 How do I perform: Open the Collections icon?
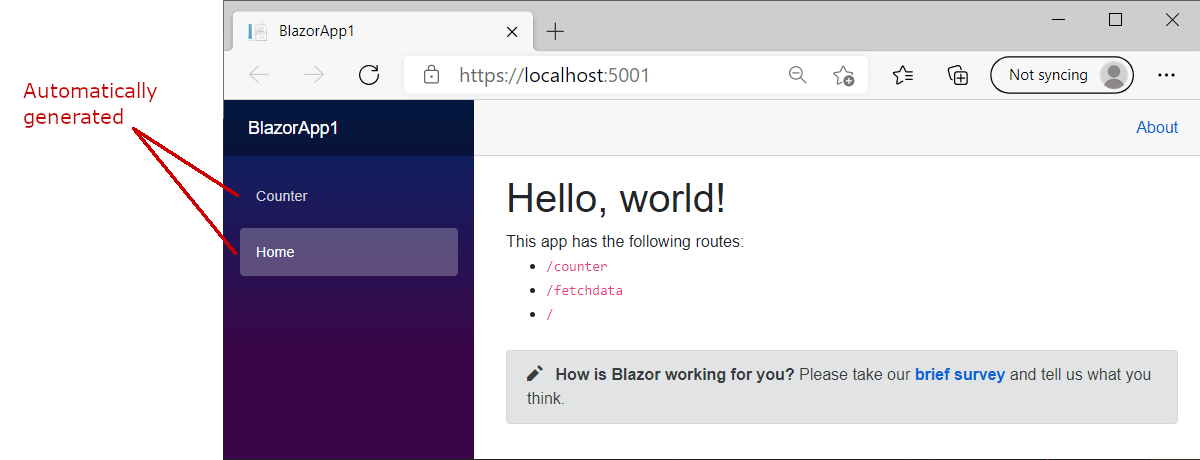click(x=958, y=75)
